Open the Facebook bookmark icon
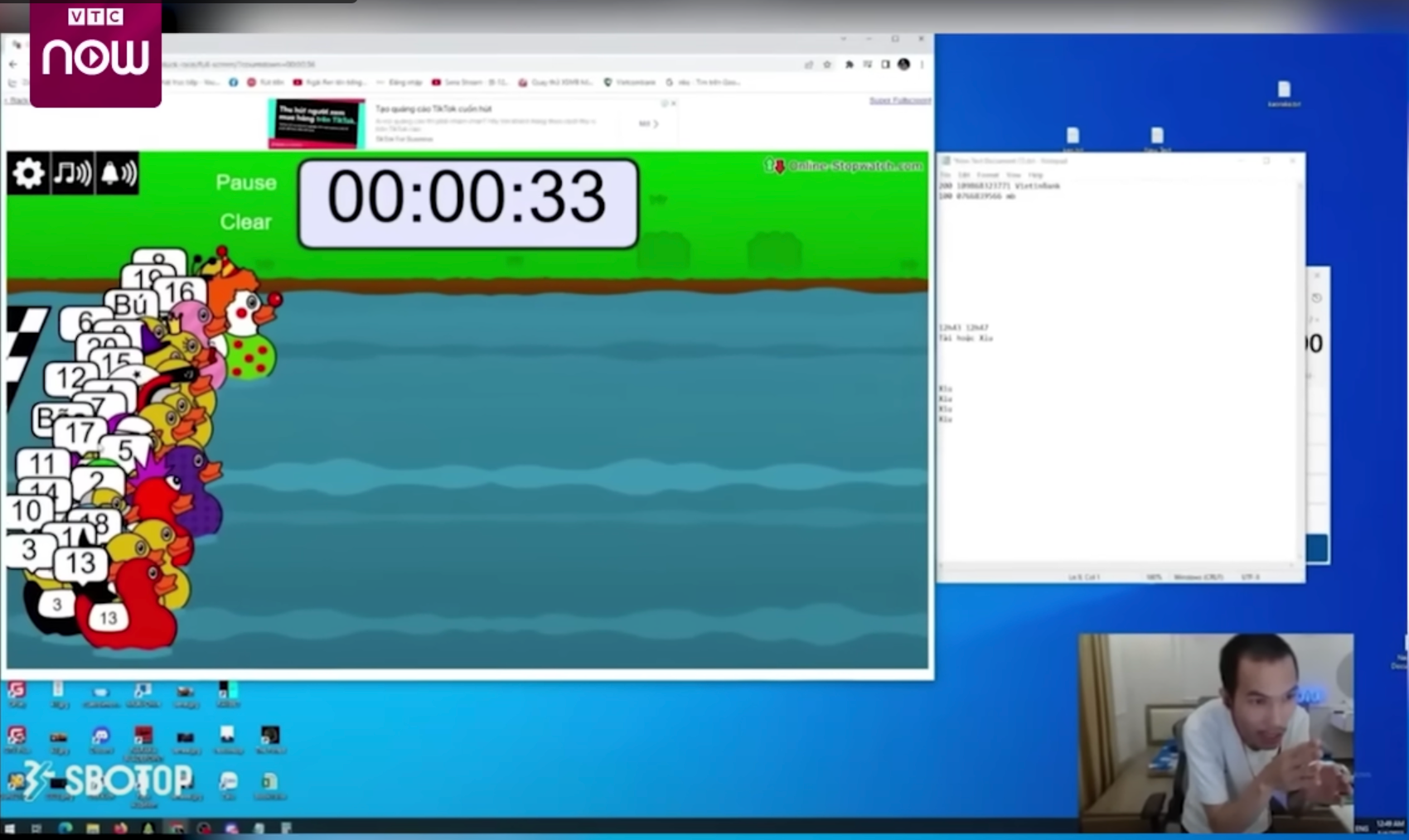This screenshot has height=840, width=1409. tap(234, 82)
